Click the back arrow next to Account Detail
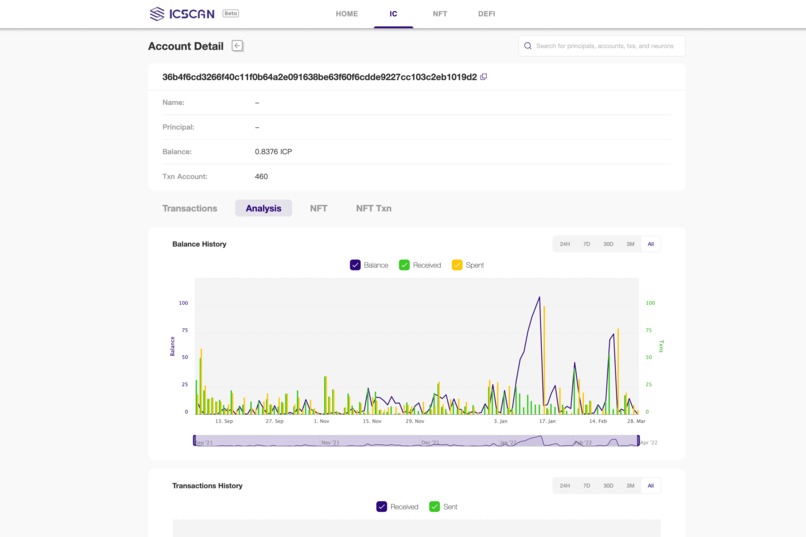The width and height of the screenshot is (806, 537). click(x=237, y=46)
